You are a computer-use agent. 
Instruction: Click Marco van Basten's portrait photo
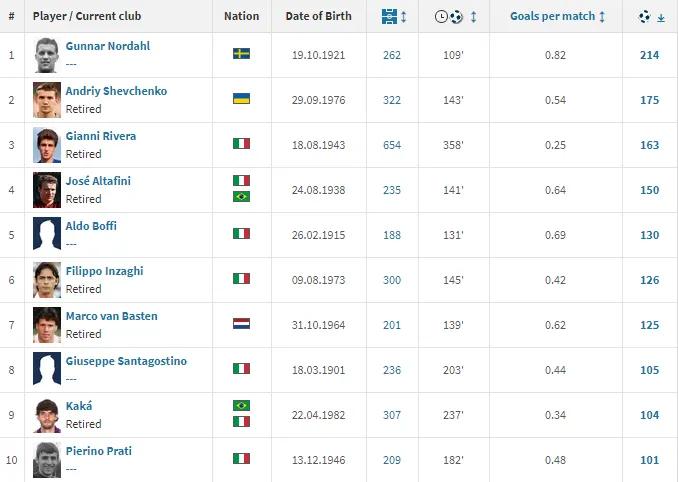[x=46, y=324]
